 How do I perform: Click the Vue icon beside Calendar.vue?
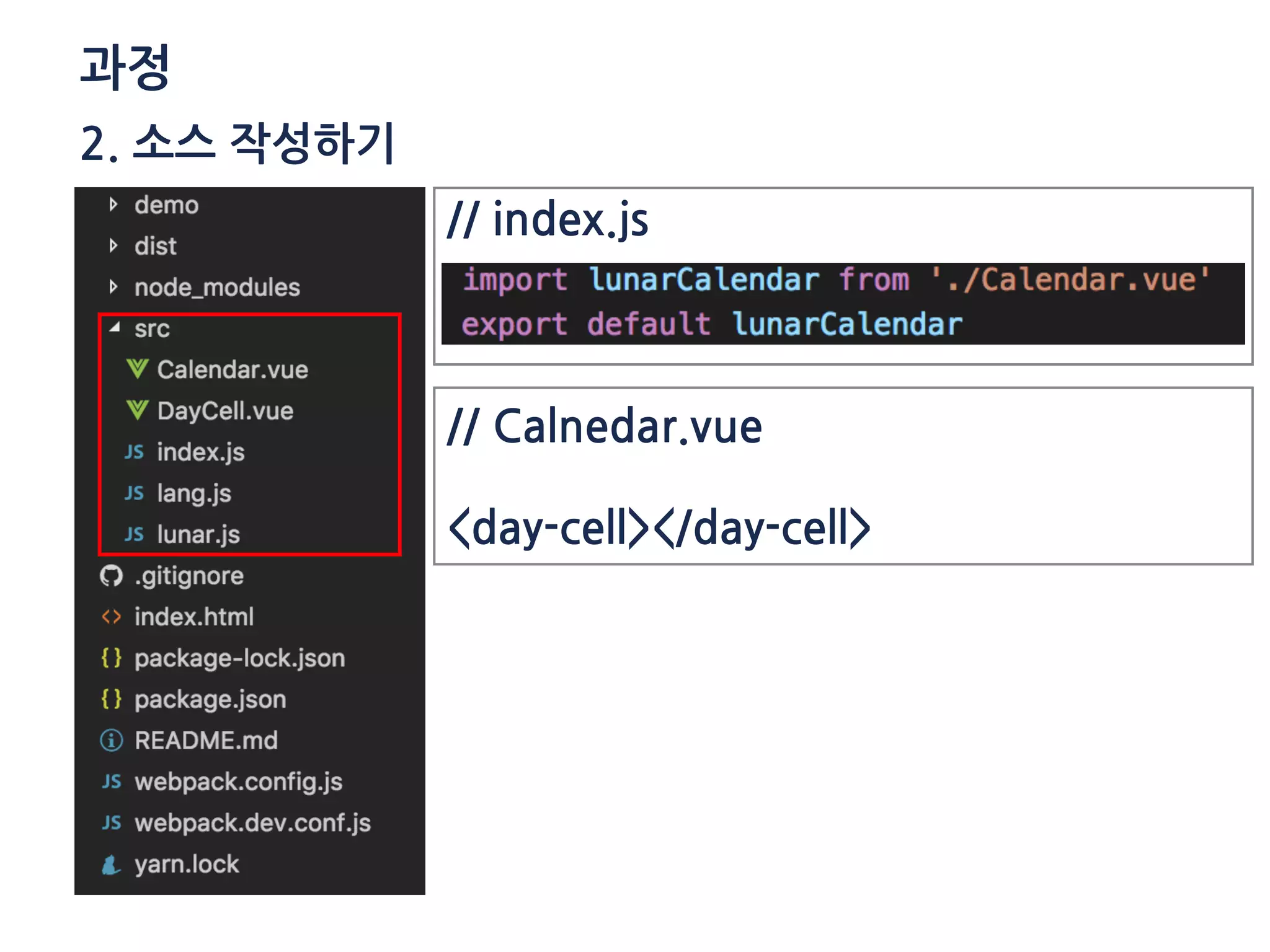pyautogui.click(x=137, y=369)
